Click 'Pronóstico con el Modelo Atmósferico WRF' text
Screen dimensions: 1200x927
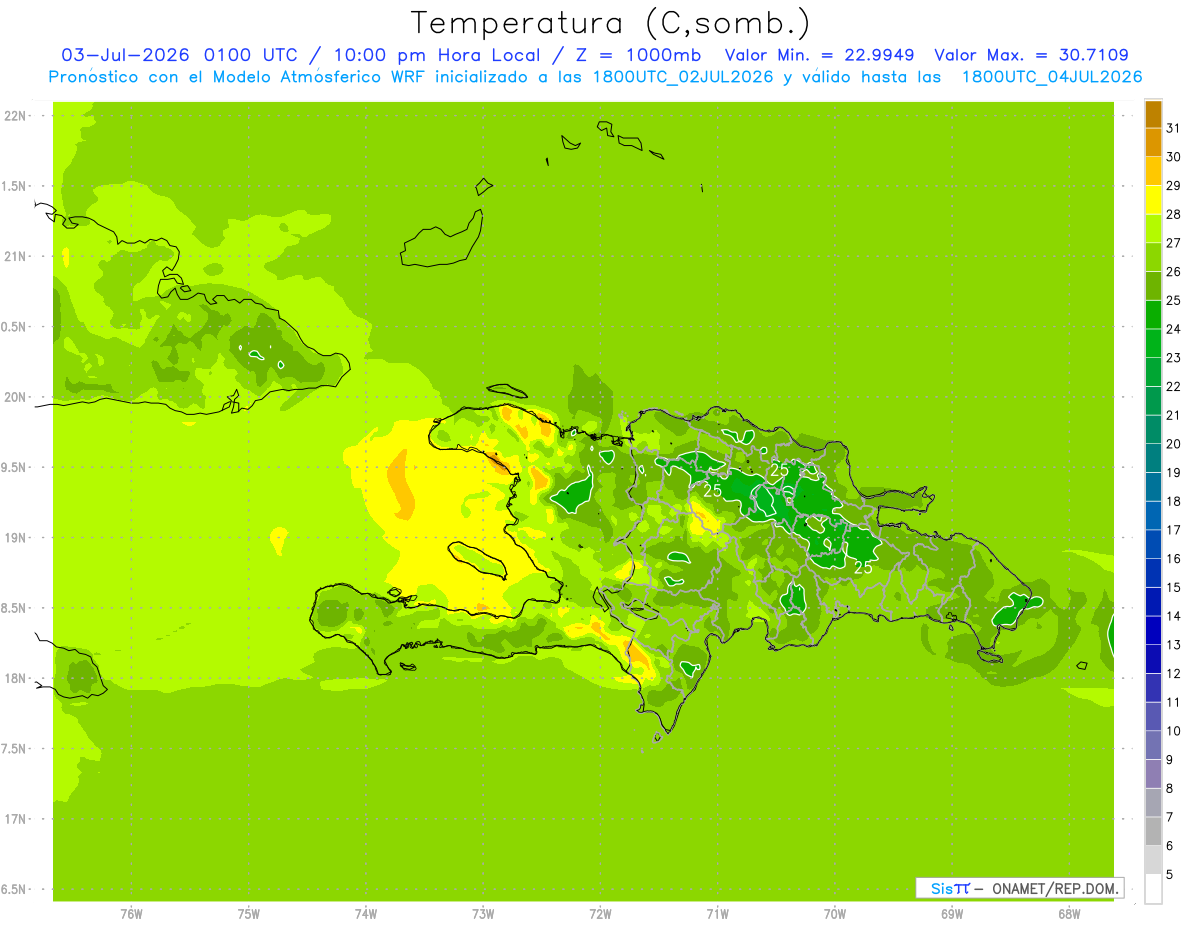pyautogui.click(x=237, y=77)
